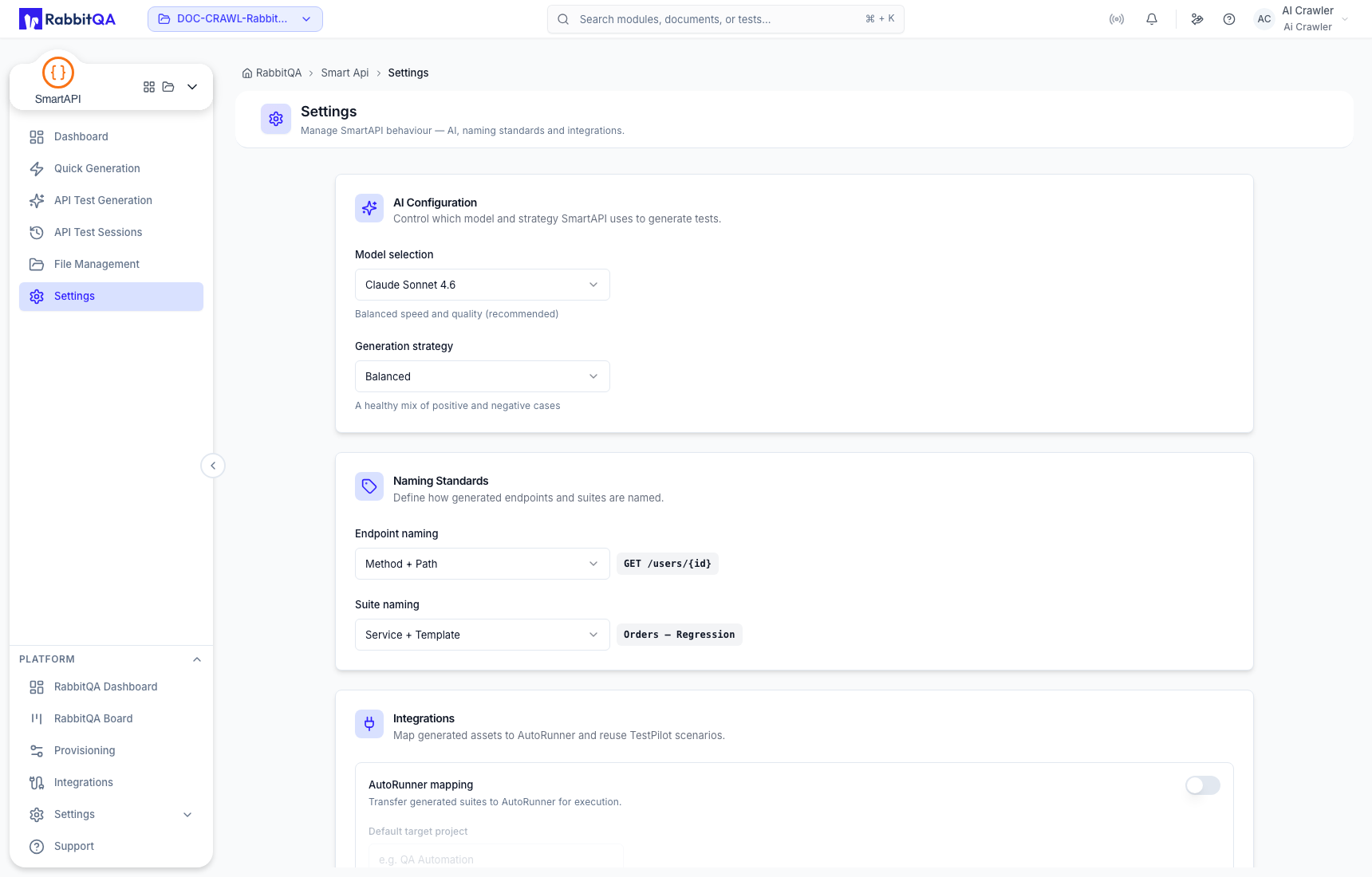Select the active SmartAPI Settings menu item

(x=111, y=297)
